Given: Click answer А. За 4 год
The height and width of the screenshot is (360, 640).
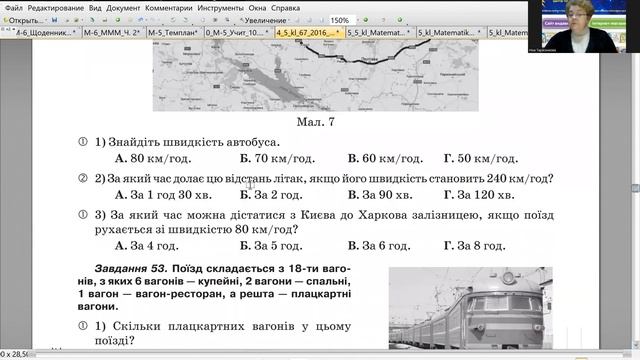Looking at the screenshot, I should (x=147, y=246).
